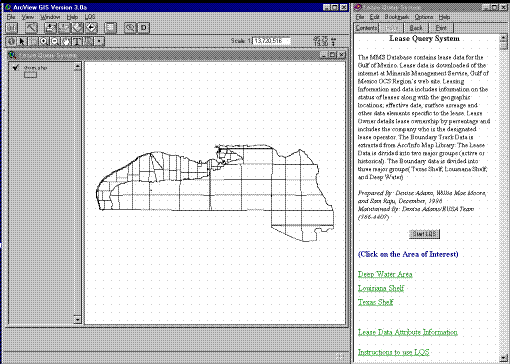Click the diamond left-arrow toolbar button
This screenshot has height=364, width=510.
point(91,28)
